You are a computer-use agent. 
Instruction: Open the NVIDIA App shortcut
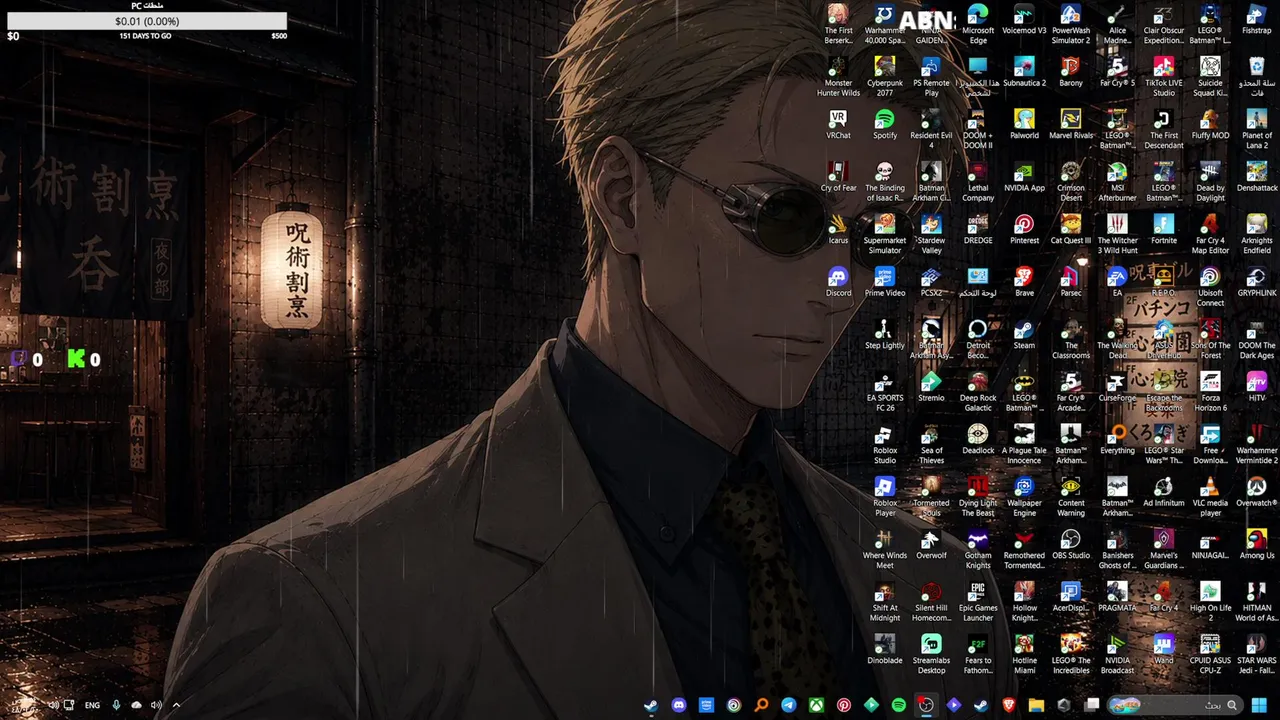1024,177
